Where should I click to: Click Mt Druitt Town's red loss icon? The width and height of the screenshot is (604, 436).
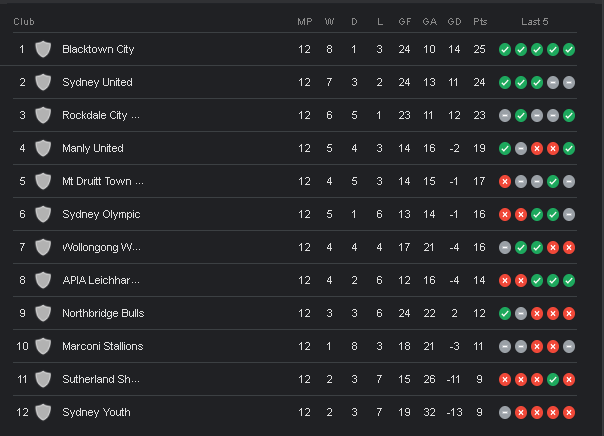tap(505, 182)
